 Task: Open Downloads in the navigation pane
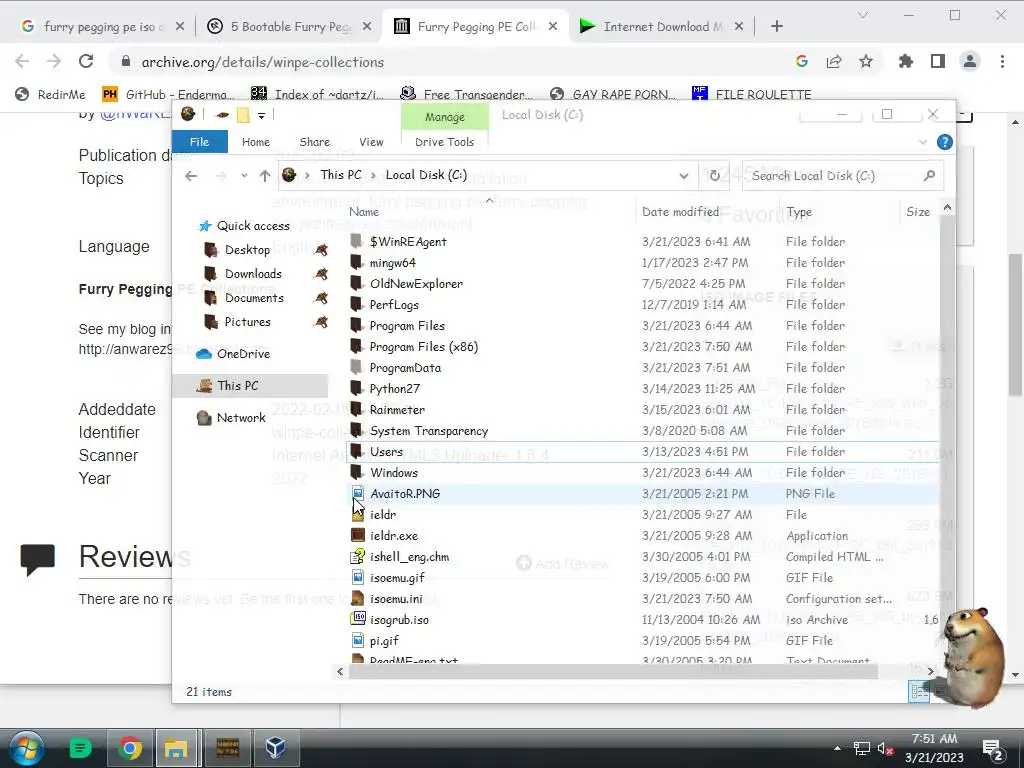point(253,274)
